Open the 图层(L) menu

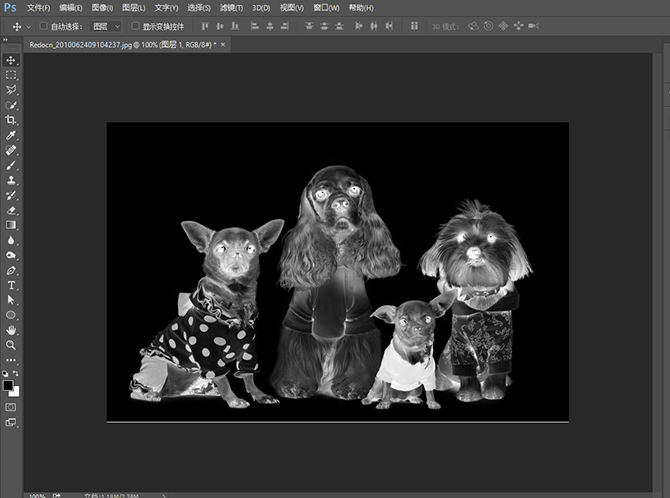point(134,8)
